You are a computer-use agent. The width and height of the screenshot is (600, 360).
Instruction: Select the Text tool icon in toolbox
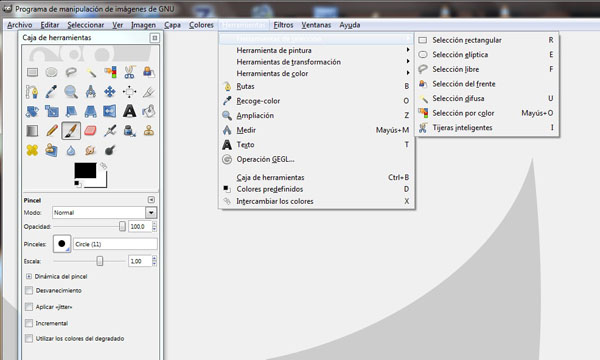129,111
